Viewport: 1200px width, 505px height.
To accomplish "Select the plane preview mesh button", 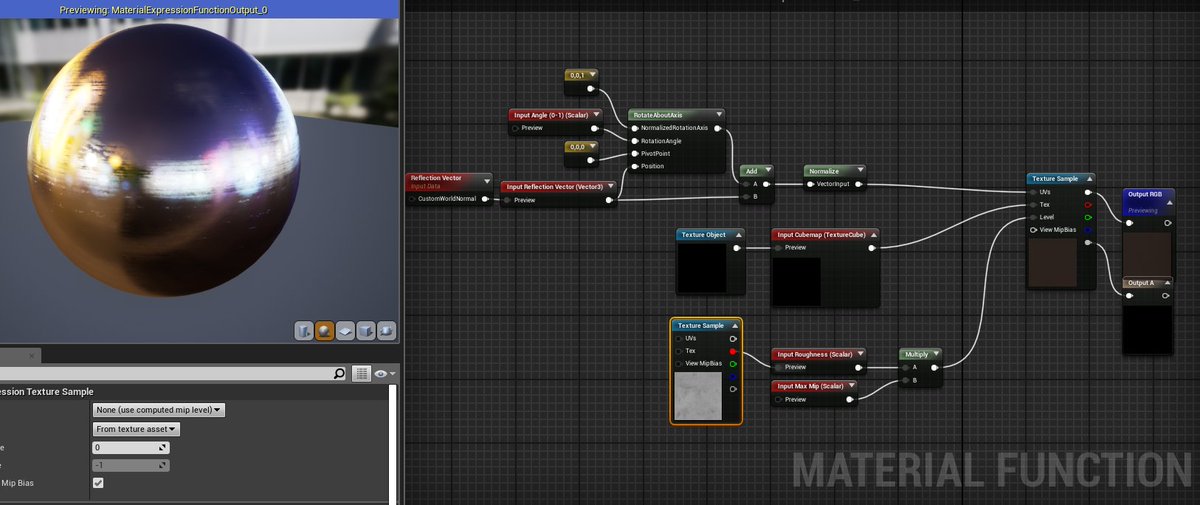I will (x=345, y=331).
